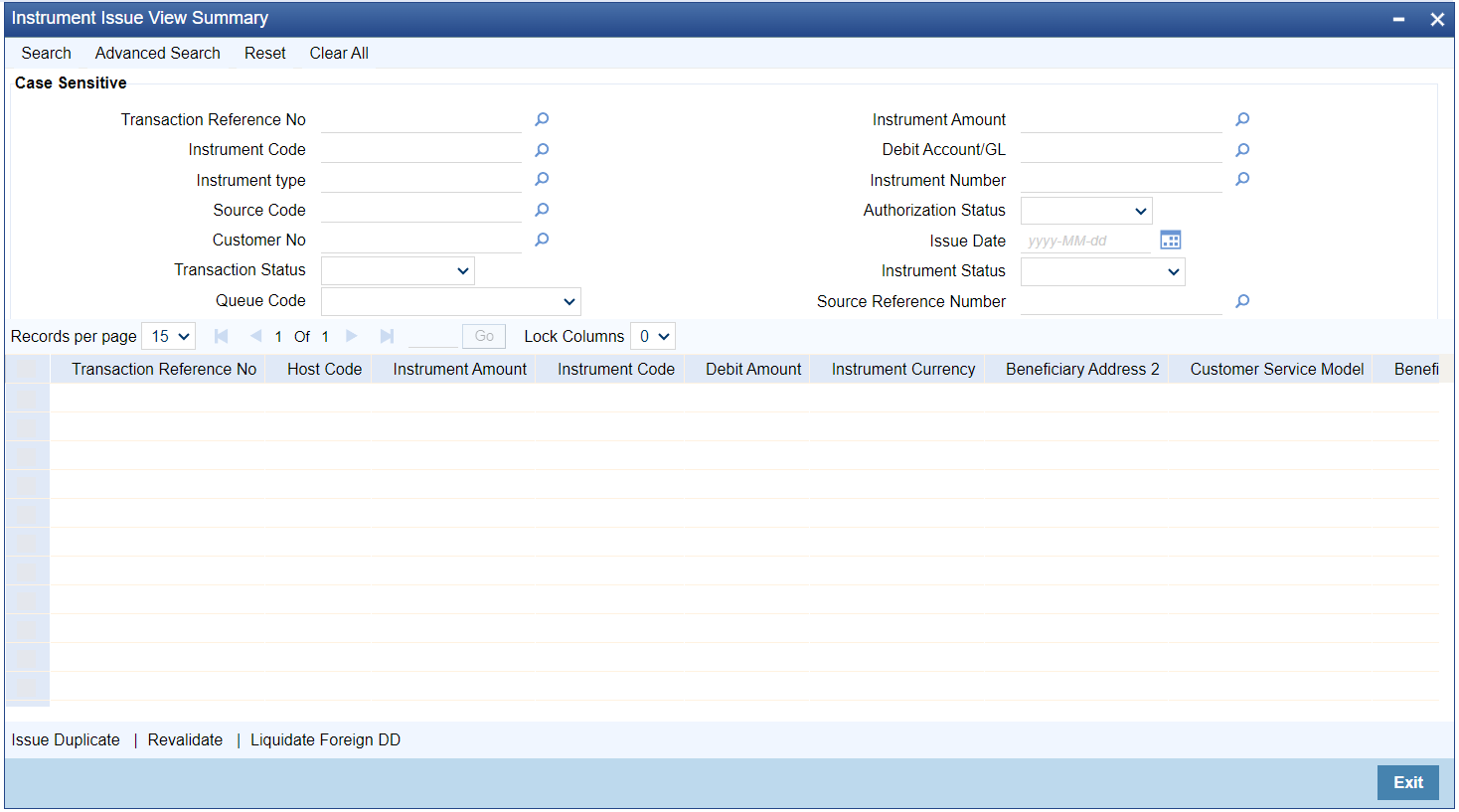Expand the Queue Code dropdown
This screenshot has width=1459, height=812.
point(451,301)
